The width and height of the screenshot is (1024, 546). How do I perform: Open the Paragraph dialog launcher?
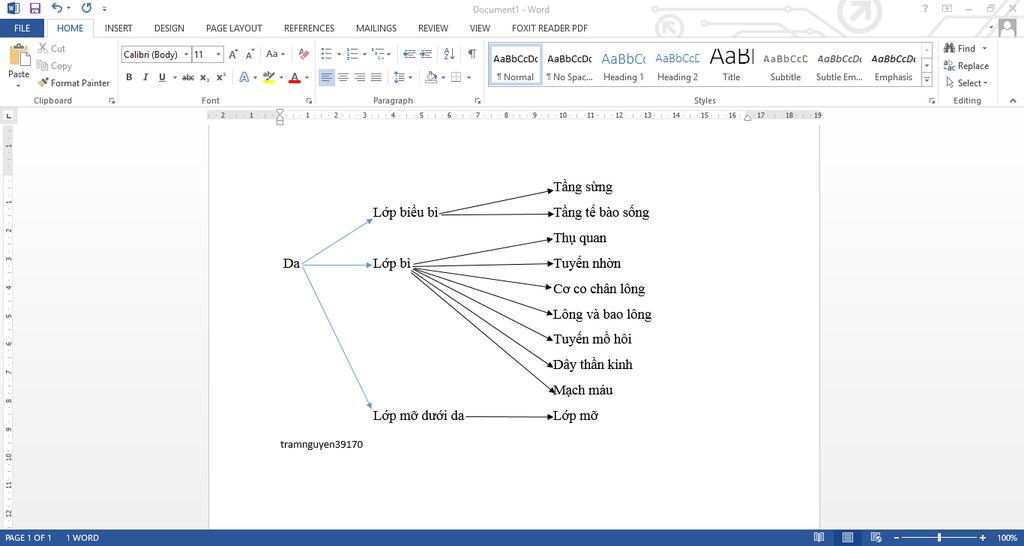(477, 101)
